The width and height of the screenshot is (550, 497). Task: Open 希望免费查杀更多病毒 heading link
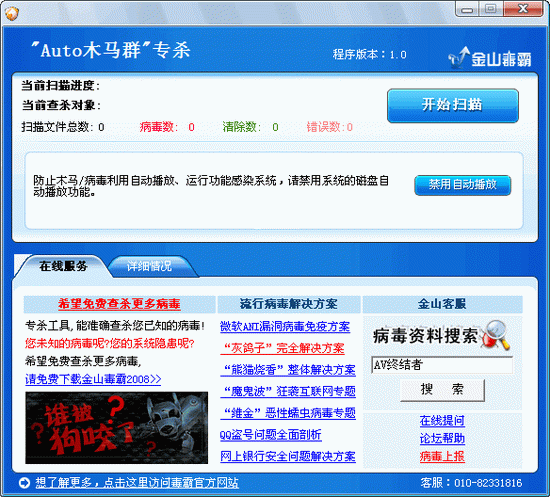tap(119, 304)
